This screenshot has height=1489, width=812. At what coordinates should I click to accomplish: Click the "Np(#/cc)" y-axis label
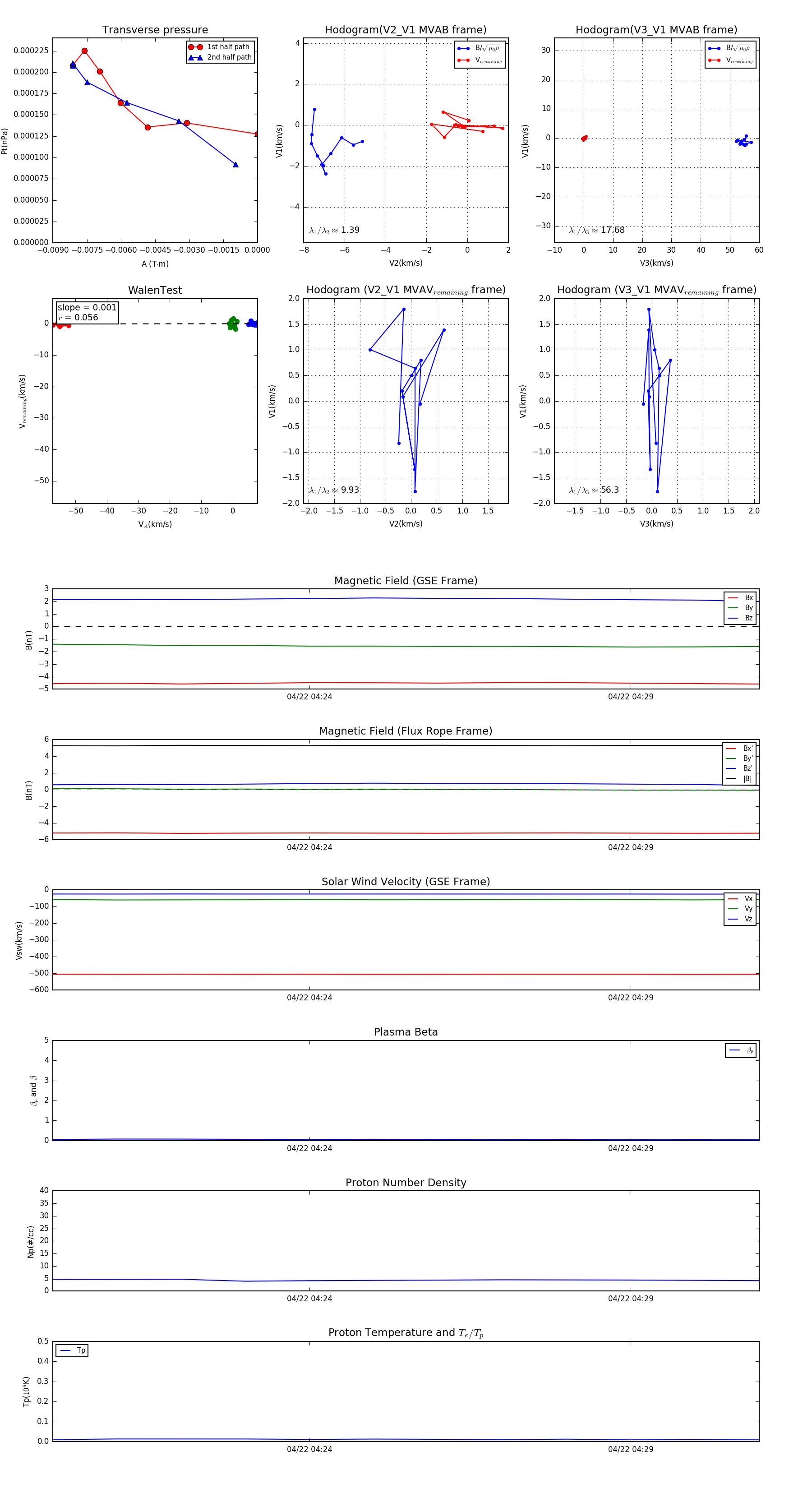coord(31,1242)
